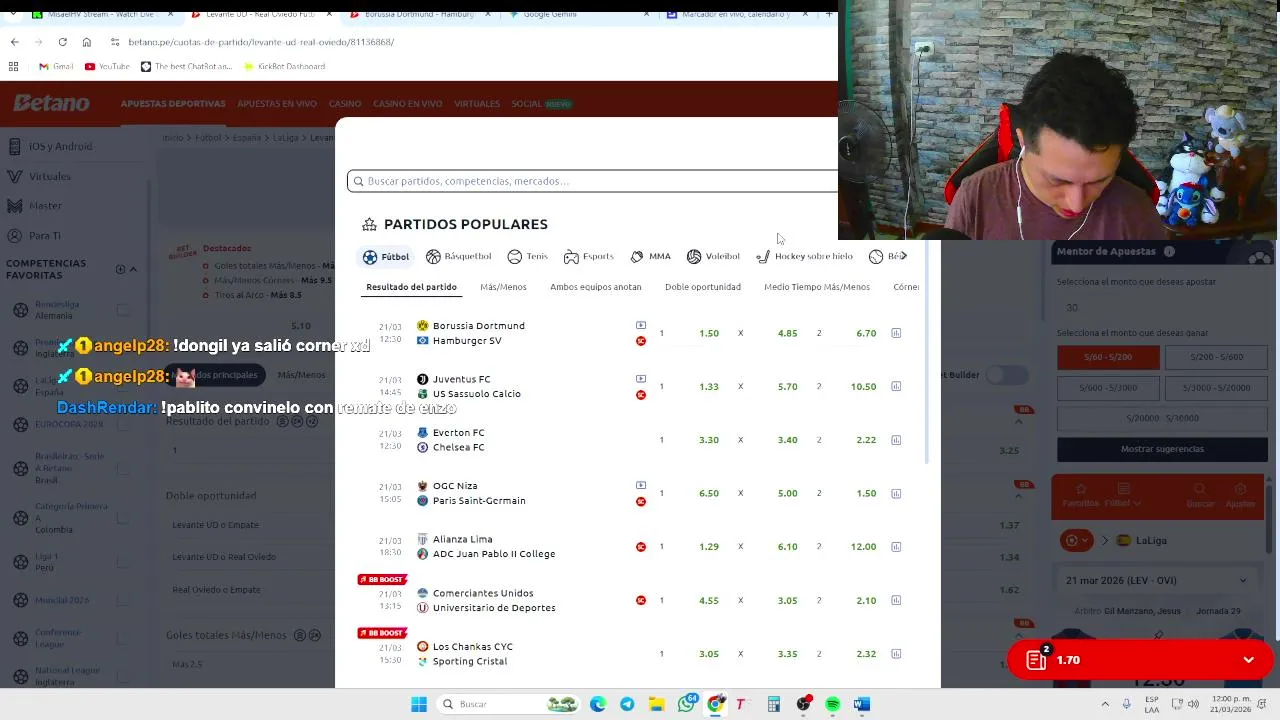Reload the page in browser toolbar

coord(62,42)
